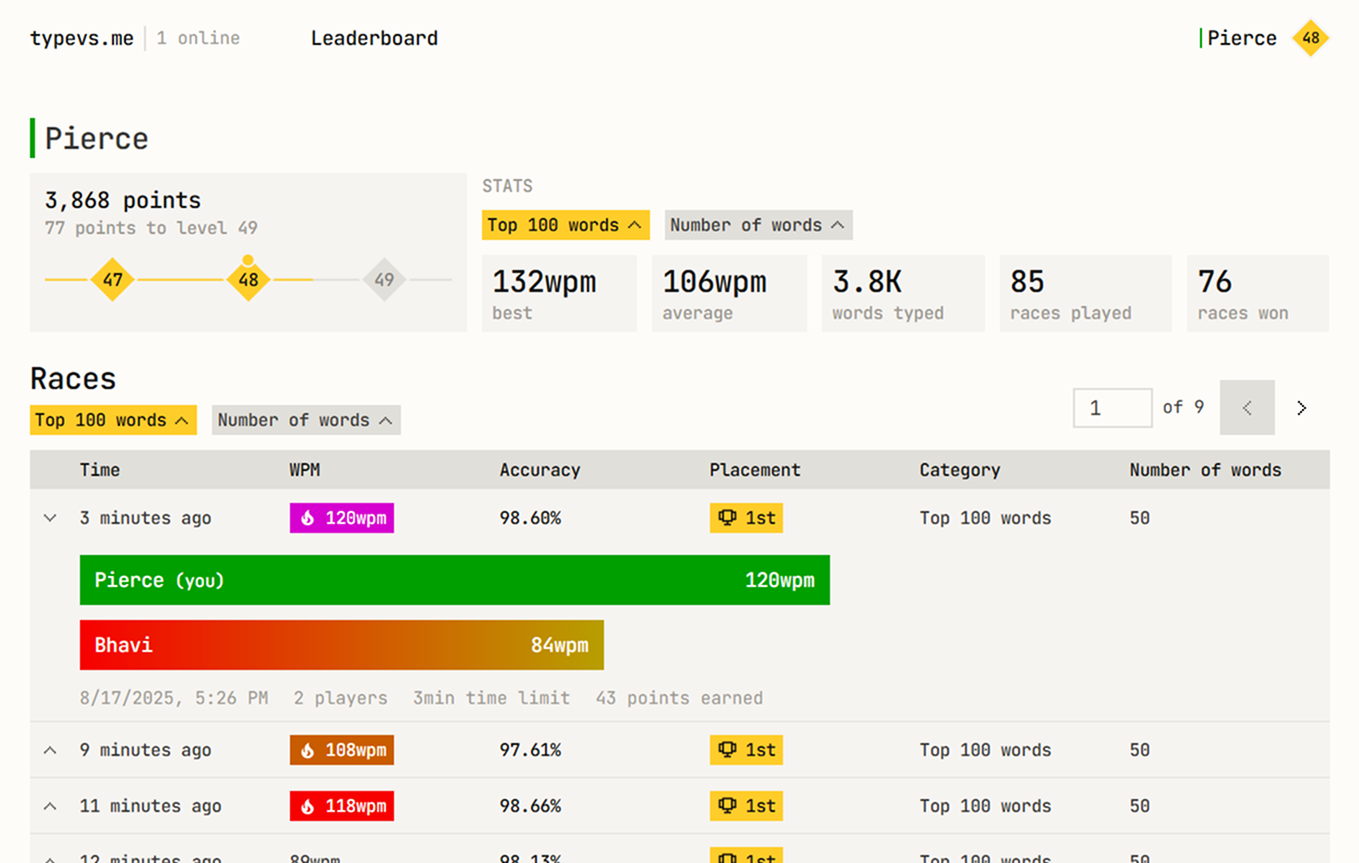Screen dimensions: 1359x863
Task: Open Stats Top 100 words filter
Action: (565, 225)
